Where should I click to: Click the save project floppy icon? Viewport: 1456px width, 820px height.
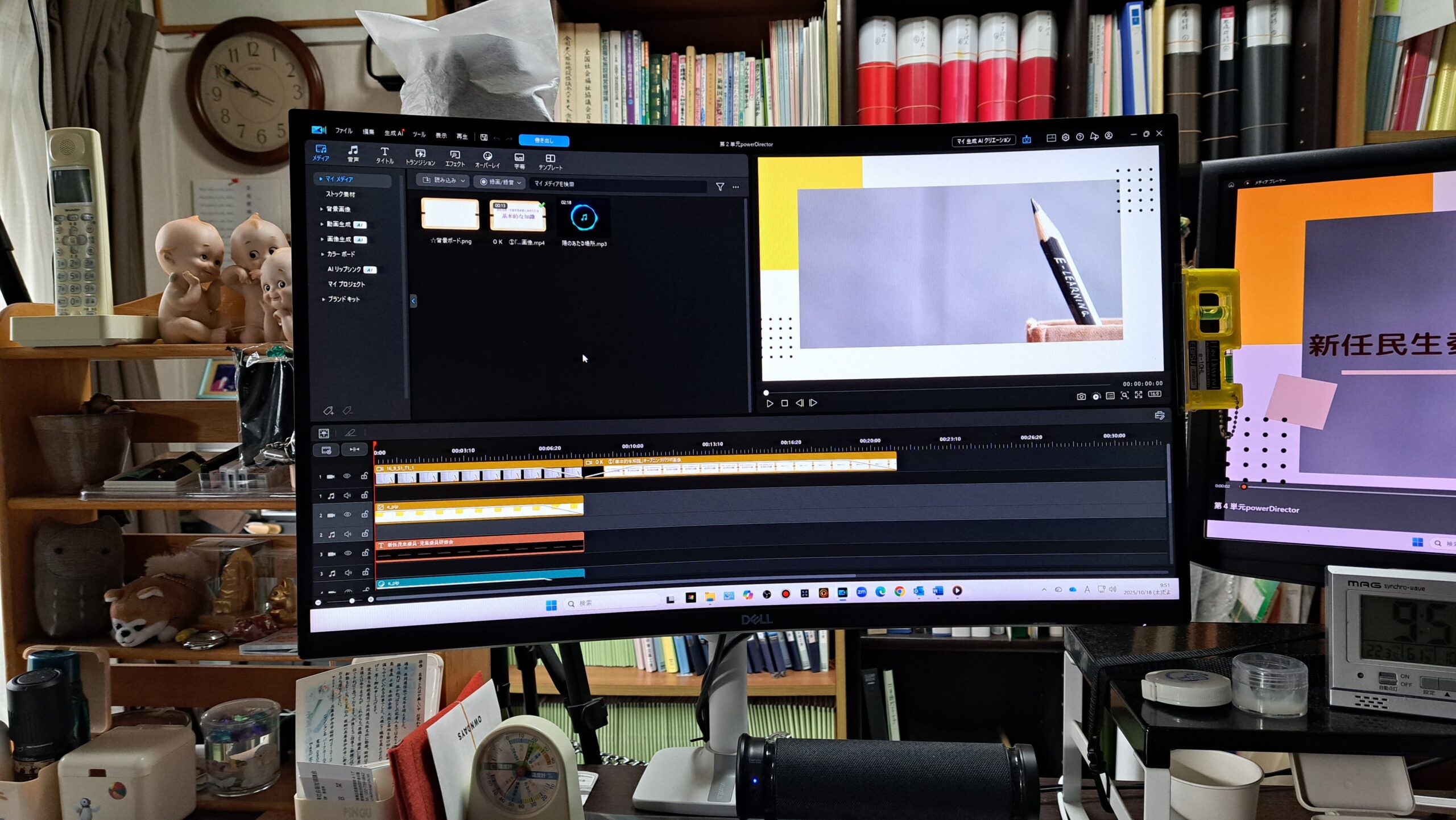(x=483, y=137)
